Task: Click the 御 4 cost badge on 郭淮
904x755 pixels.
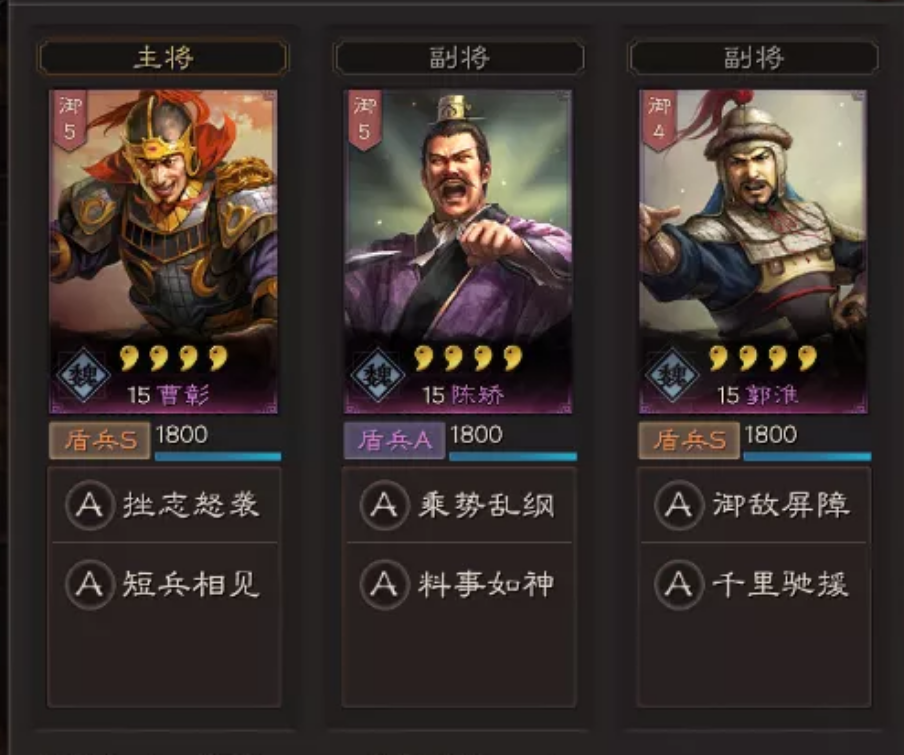Action: (659, 120)
